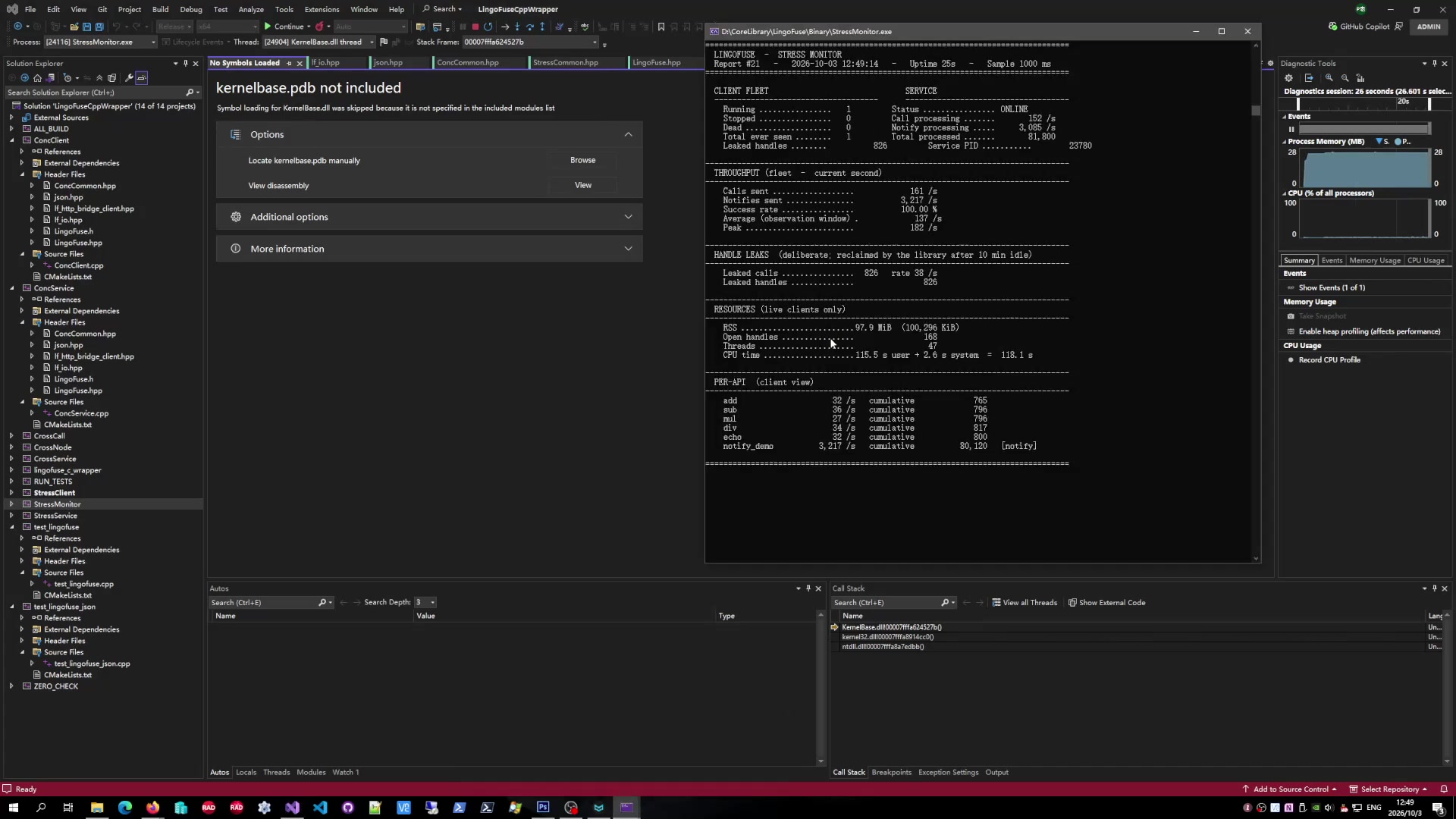Viewport: 1456px width, 819px height.
Task: Switch to the json.hpp tab
Action: click(x=388, y=63)
